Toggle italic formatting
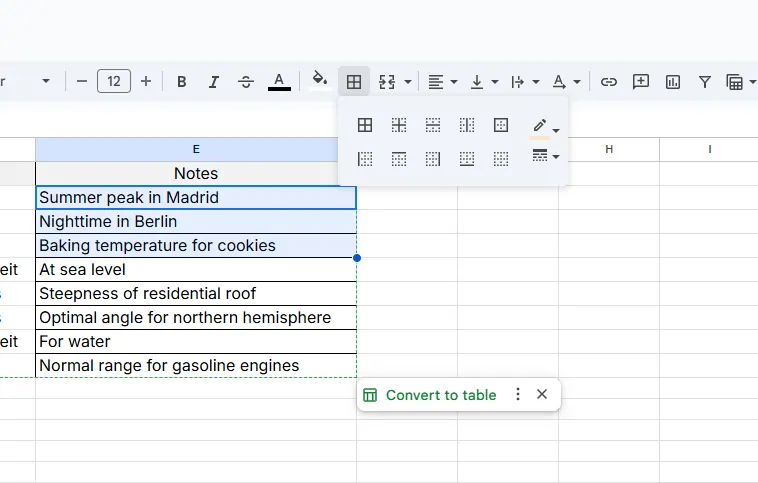Image resolution: width=758 pixels, height=483 pixels. pos(213,82)
